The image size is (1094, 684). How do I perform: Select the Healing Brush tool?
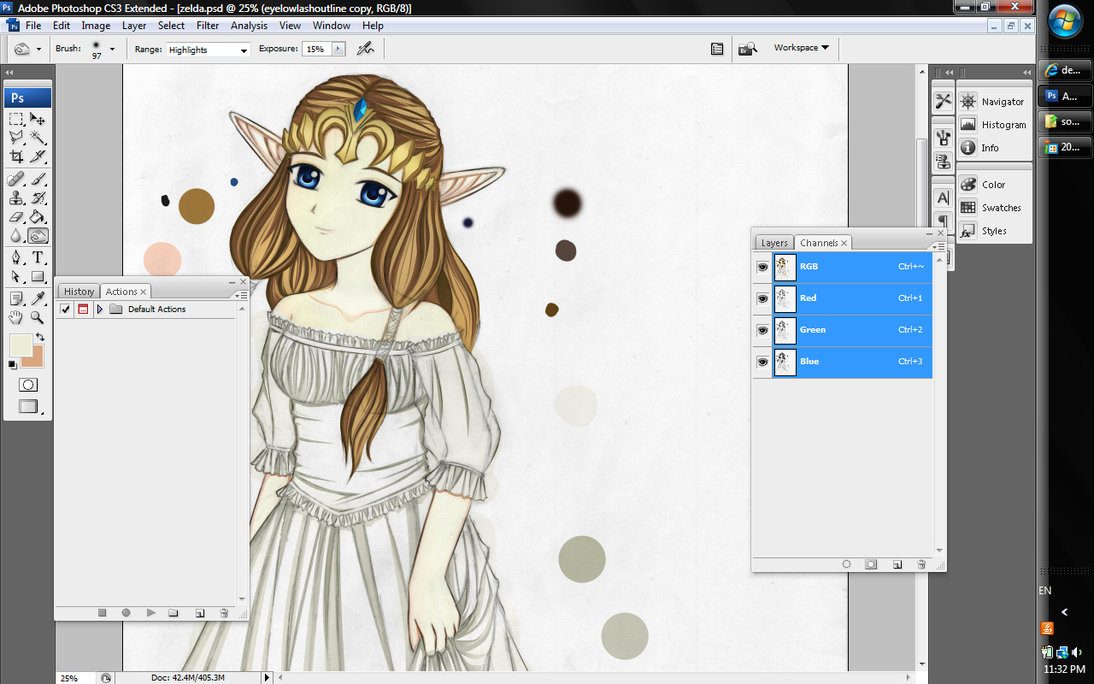pos(17,180)
